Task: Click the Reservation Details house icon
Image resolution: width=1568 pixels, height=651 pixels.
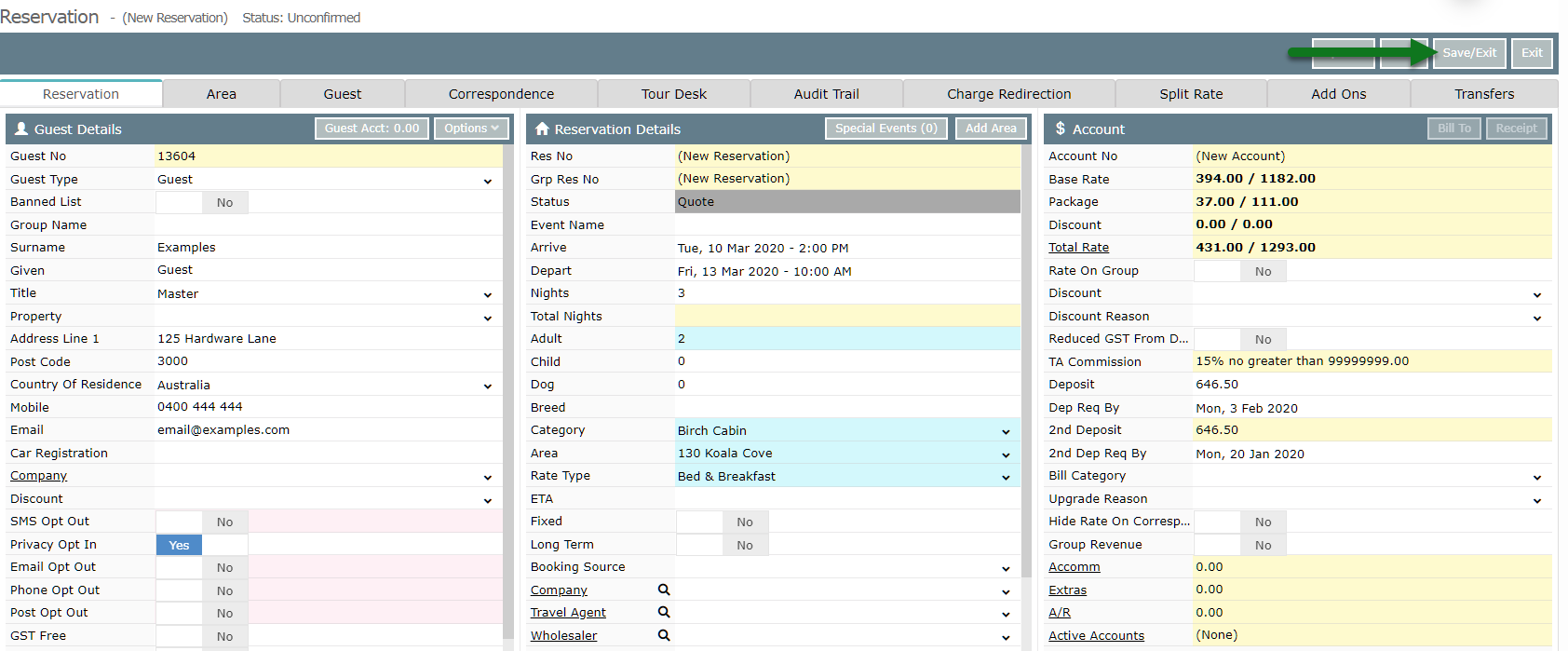Action: coord(542,129)
